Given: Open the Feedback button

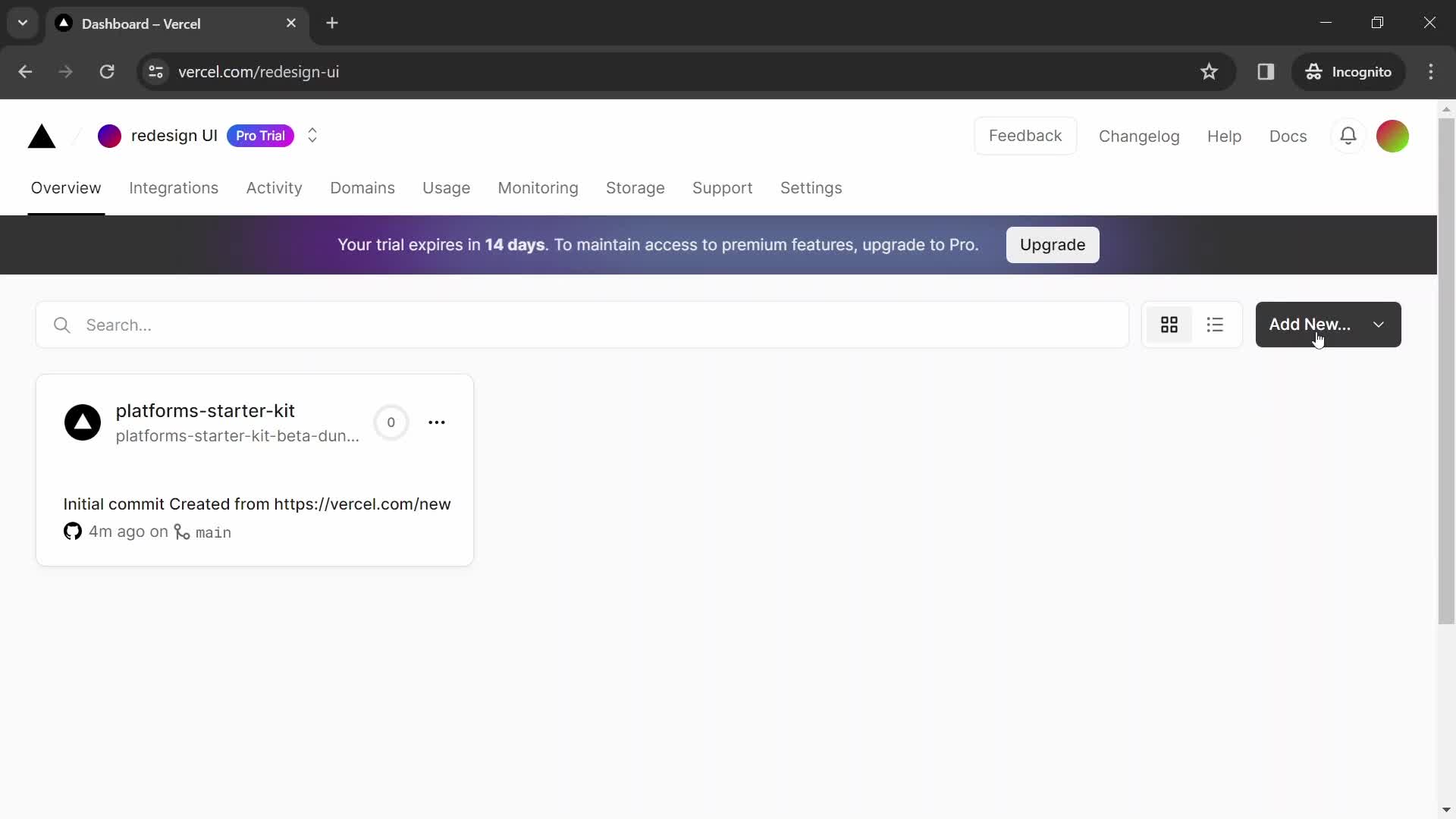Looking at the screenshot, I should click(x=1025, y=136).
